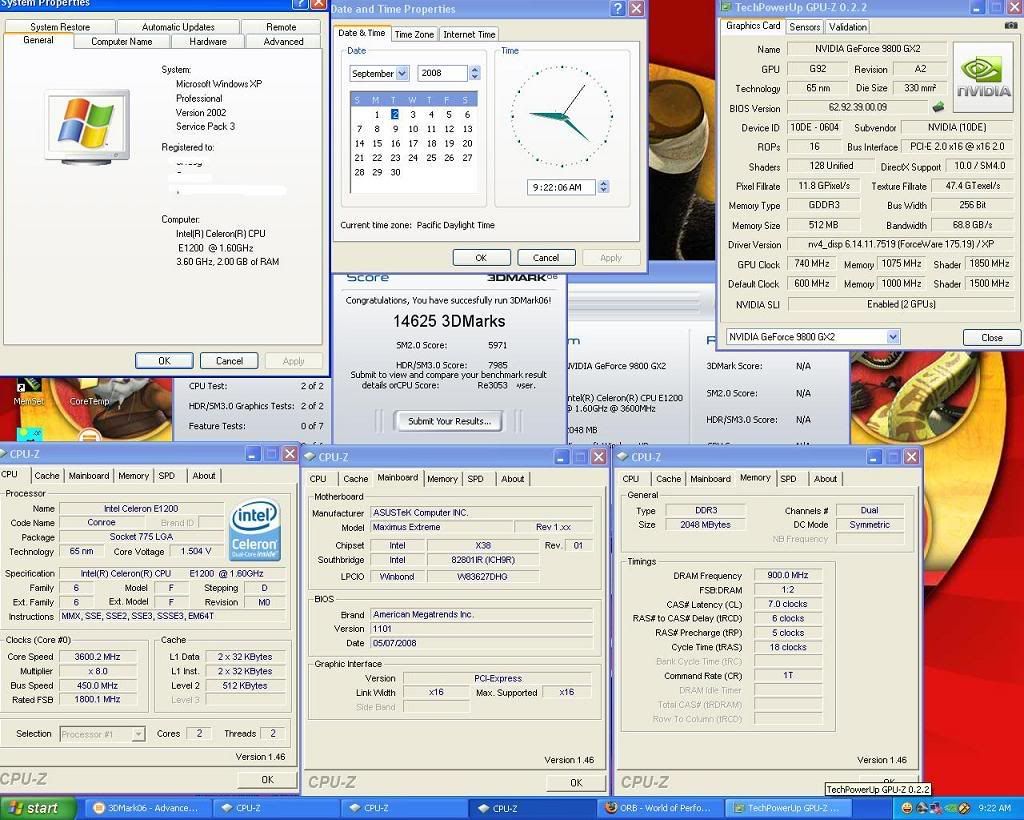1024x820 pixels.
Task: Decrease the year using the down arrow
Action: click(475, 77)
